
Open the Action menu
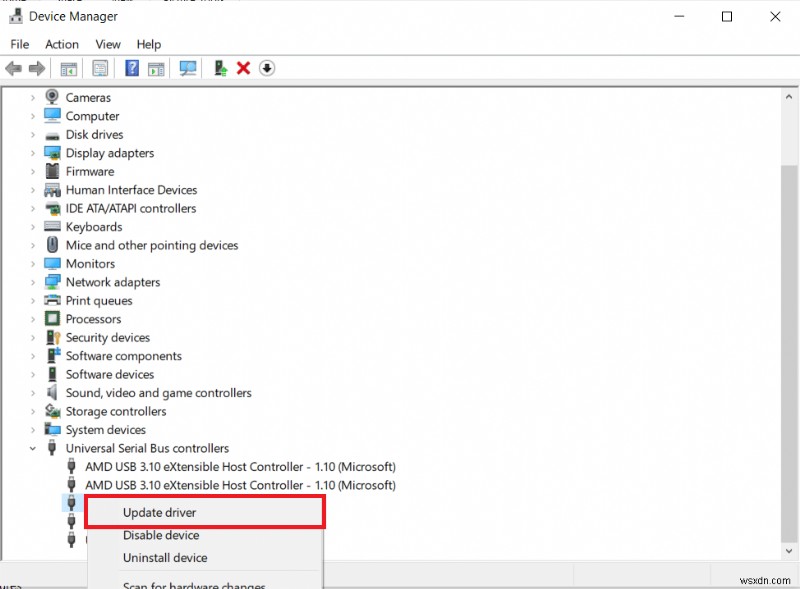coord(62,44)
